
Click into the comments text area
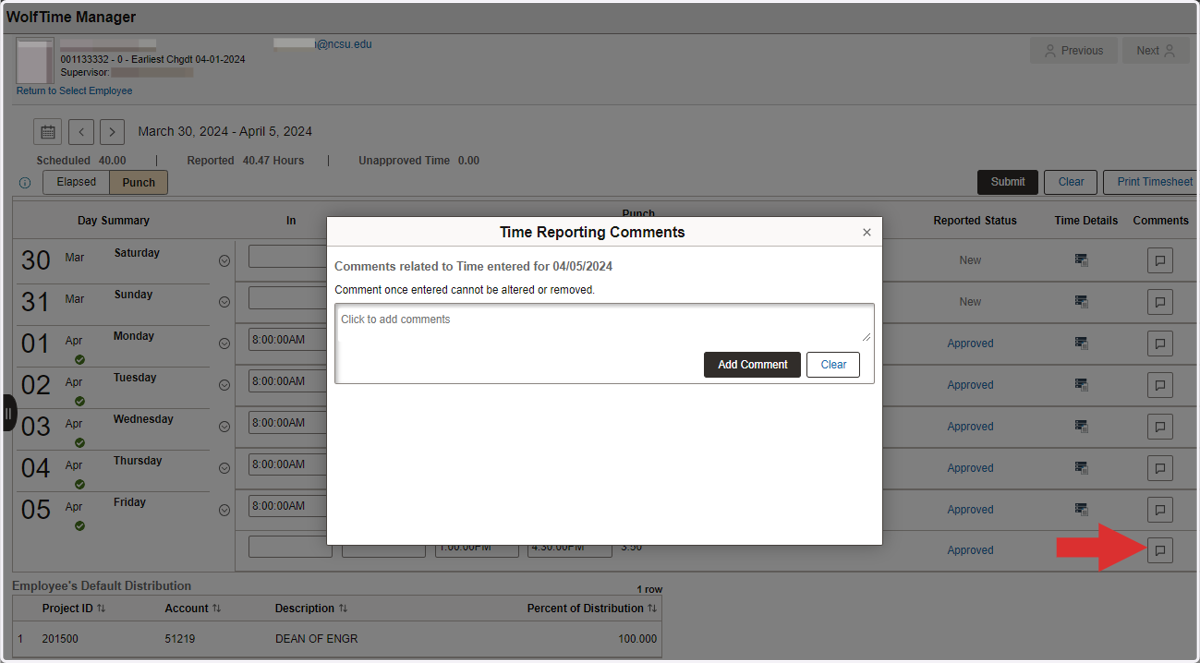pyautogui.click(x=604, y=325)
